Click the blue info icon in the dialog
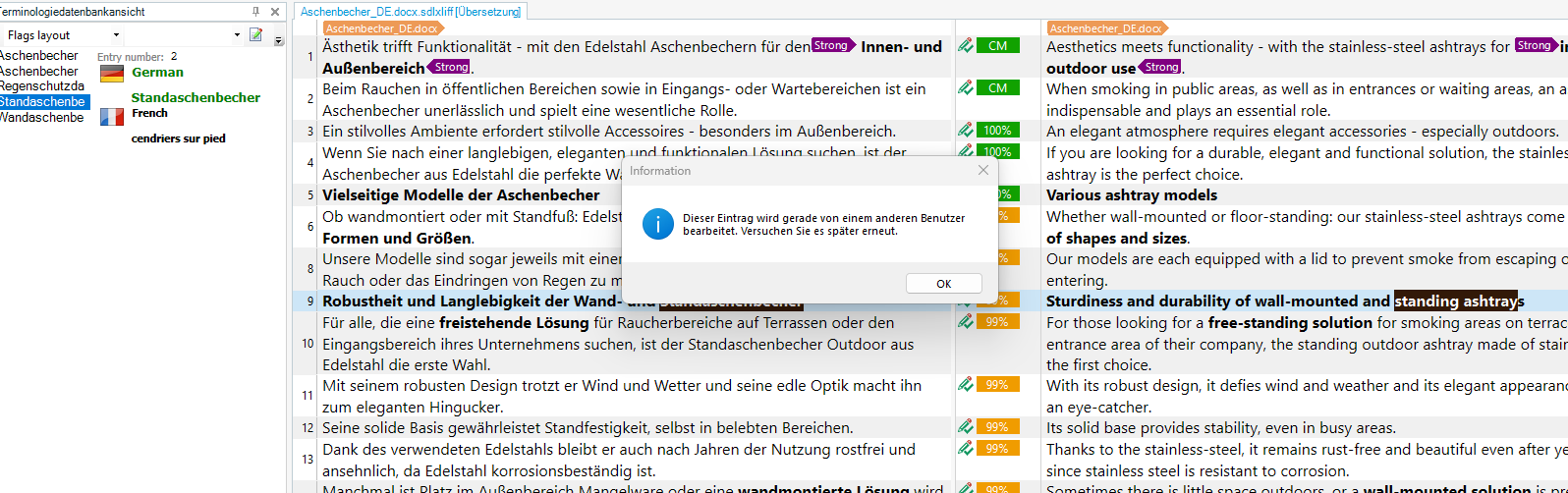This screenshot has height=493, width=1568. pos(657,225)
